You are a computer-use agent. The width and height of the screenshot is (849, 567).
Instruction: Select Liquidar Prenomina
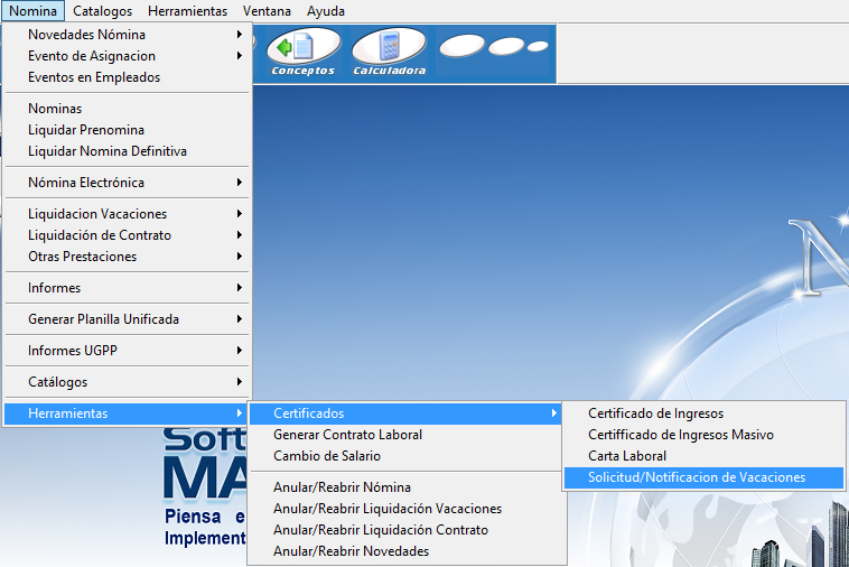[x=127, y=130]
